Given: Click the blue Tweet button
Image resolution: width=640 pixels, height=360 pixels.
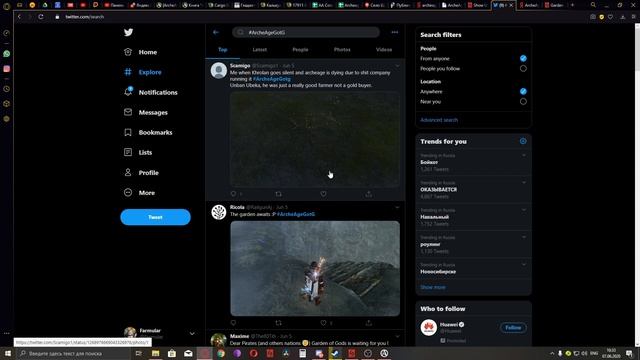Looking at the screenshot, I should click(155, 217).
